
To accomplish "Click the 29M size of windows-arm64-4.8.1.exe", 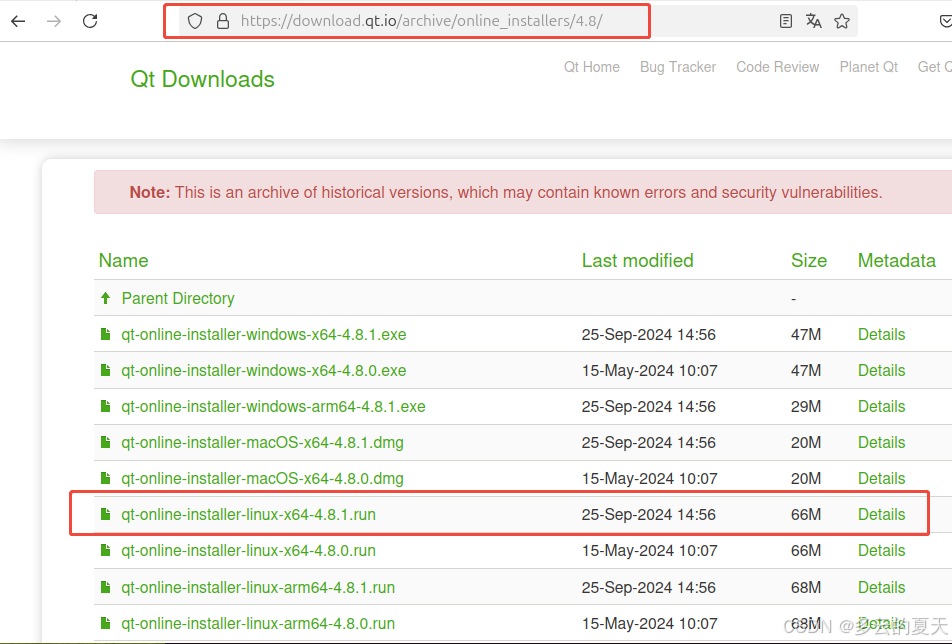I will (806, 407).
